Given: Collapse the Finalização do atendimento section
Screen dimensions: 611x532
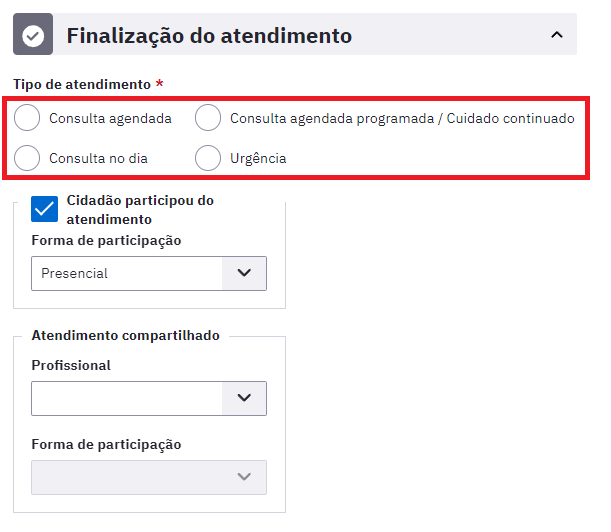Looking at the screenshot, I should click(556, 35).
